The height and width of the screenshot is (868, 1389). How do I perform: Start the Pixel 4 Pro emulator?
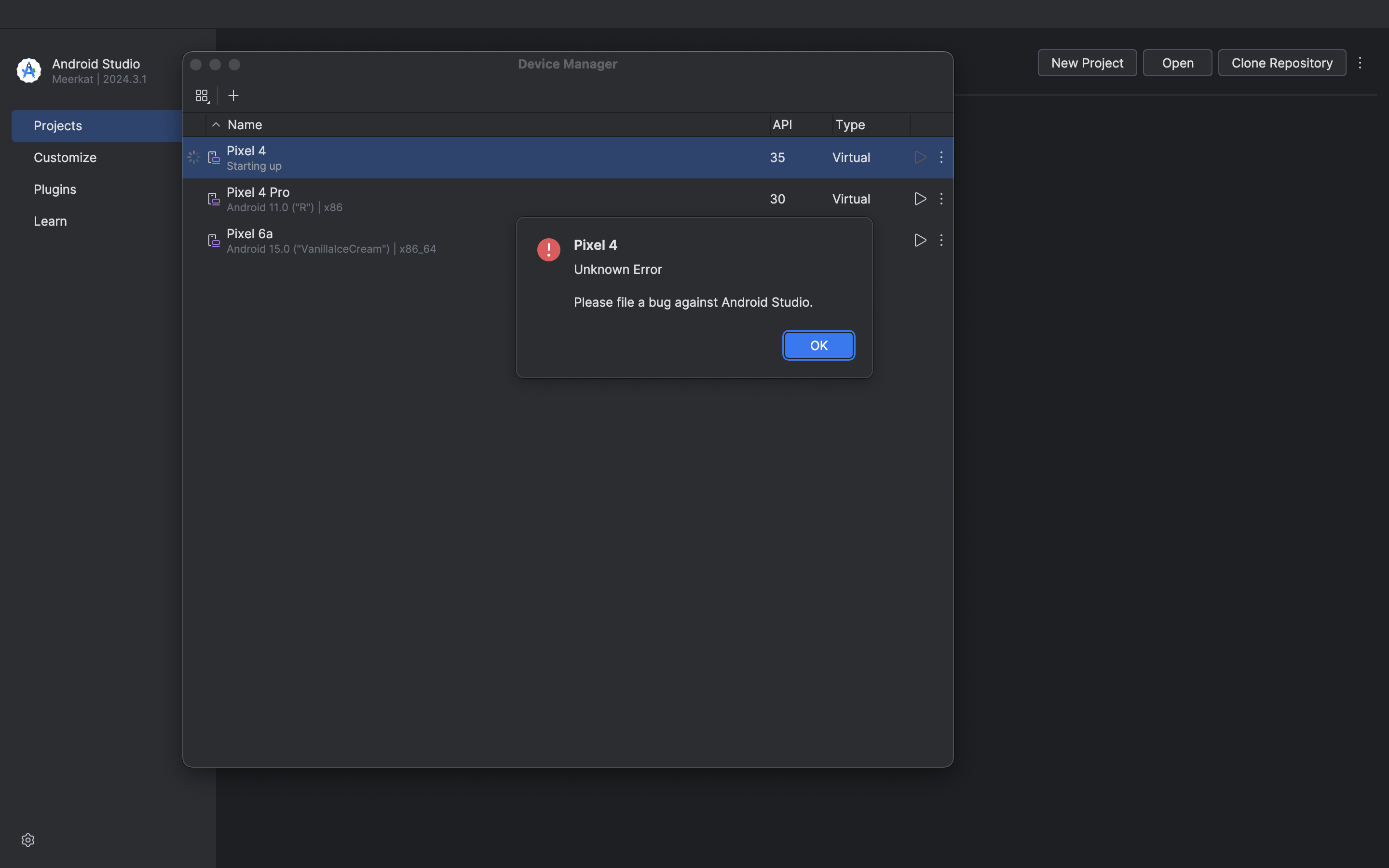coord(920,199)
